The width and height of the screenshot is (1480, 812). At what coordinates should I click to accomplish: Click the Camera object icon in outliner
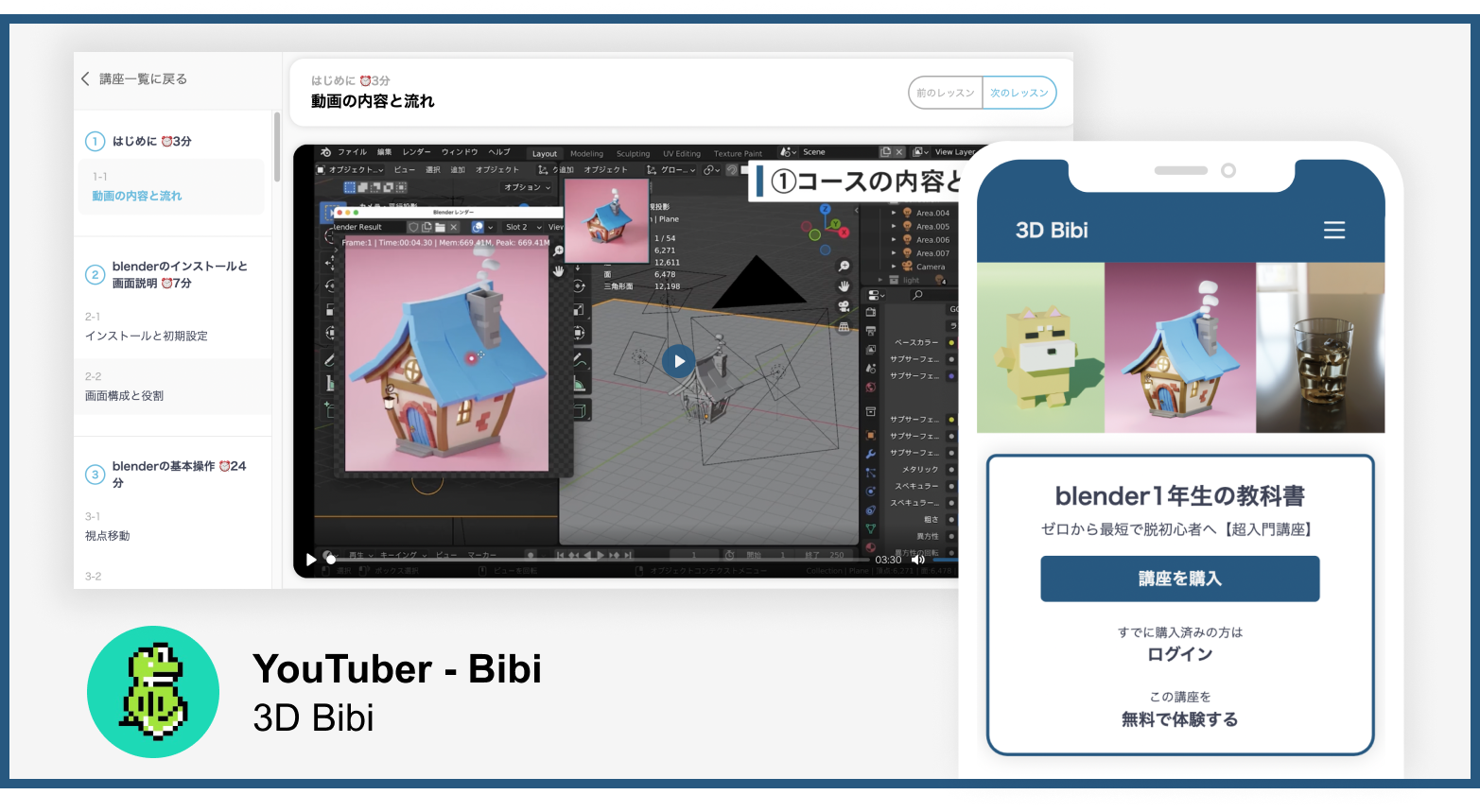(x=907, y=267)
